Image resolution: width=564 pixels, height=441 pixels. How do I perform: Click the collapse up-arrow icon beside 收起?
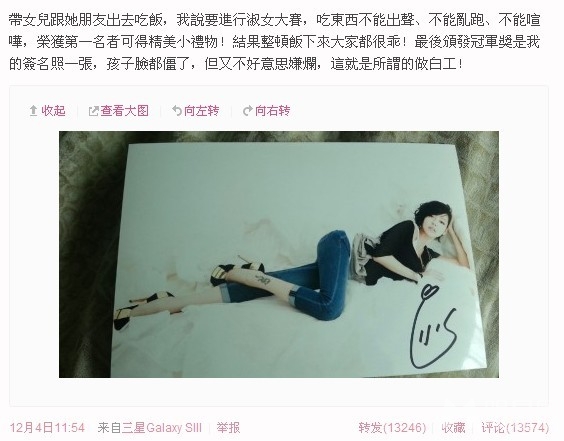point(33,111)
